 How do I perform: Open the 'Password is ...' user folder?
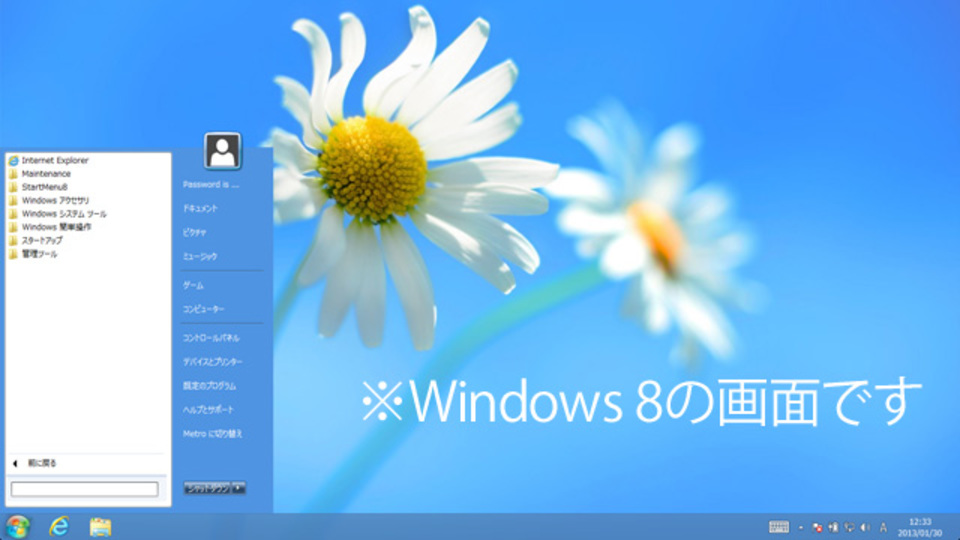click(211, 184)
